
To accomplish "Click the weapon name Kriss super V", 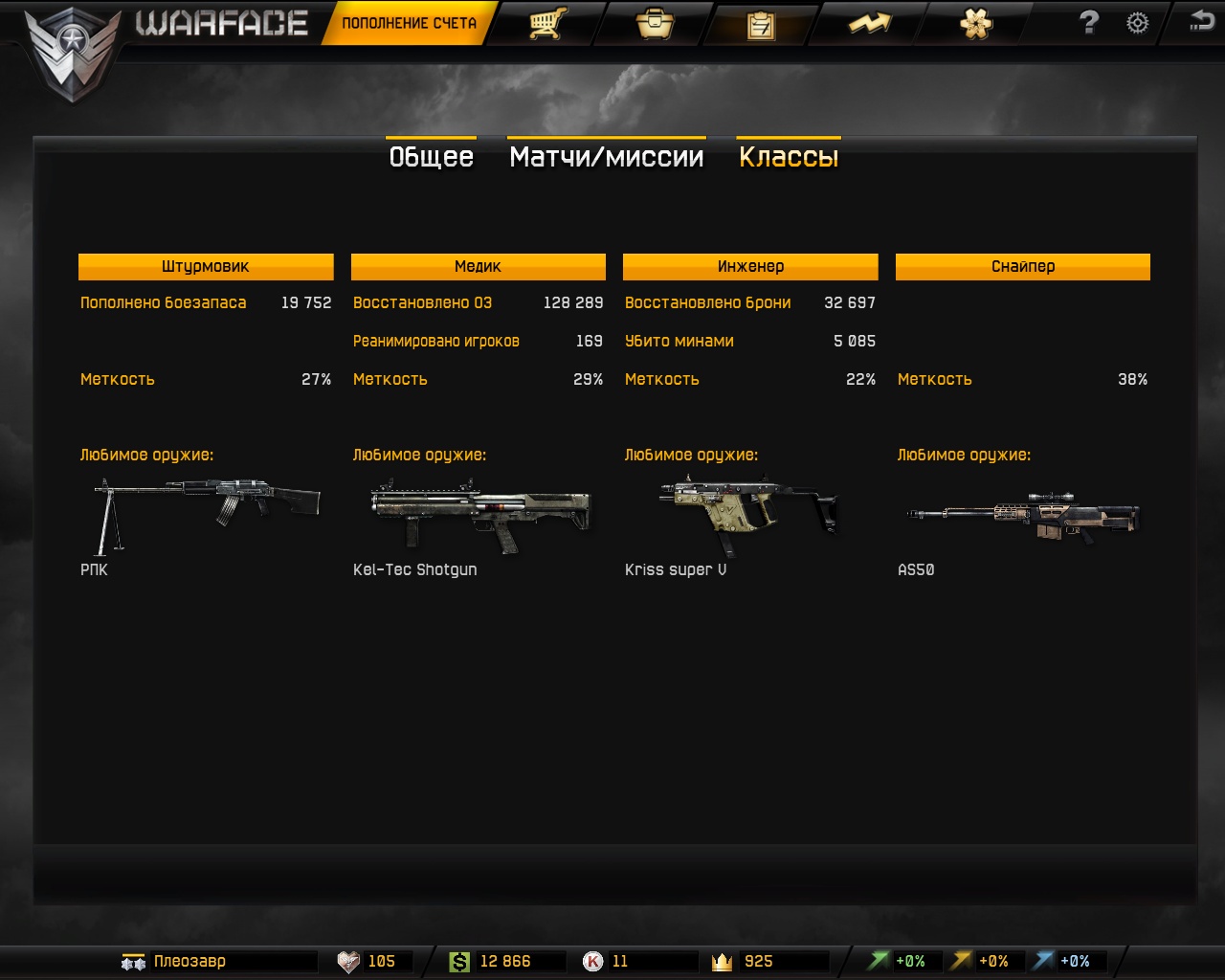I will [676, 569].
